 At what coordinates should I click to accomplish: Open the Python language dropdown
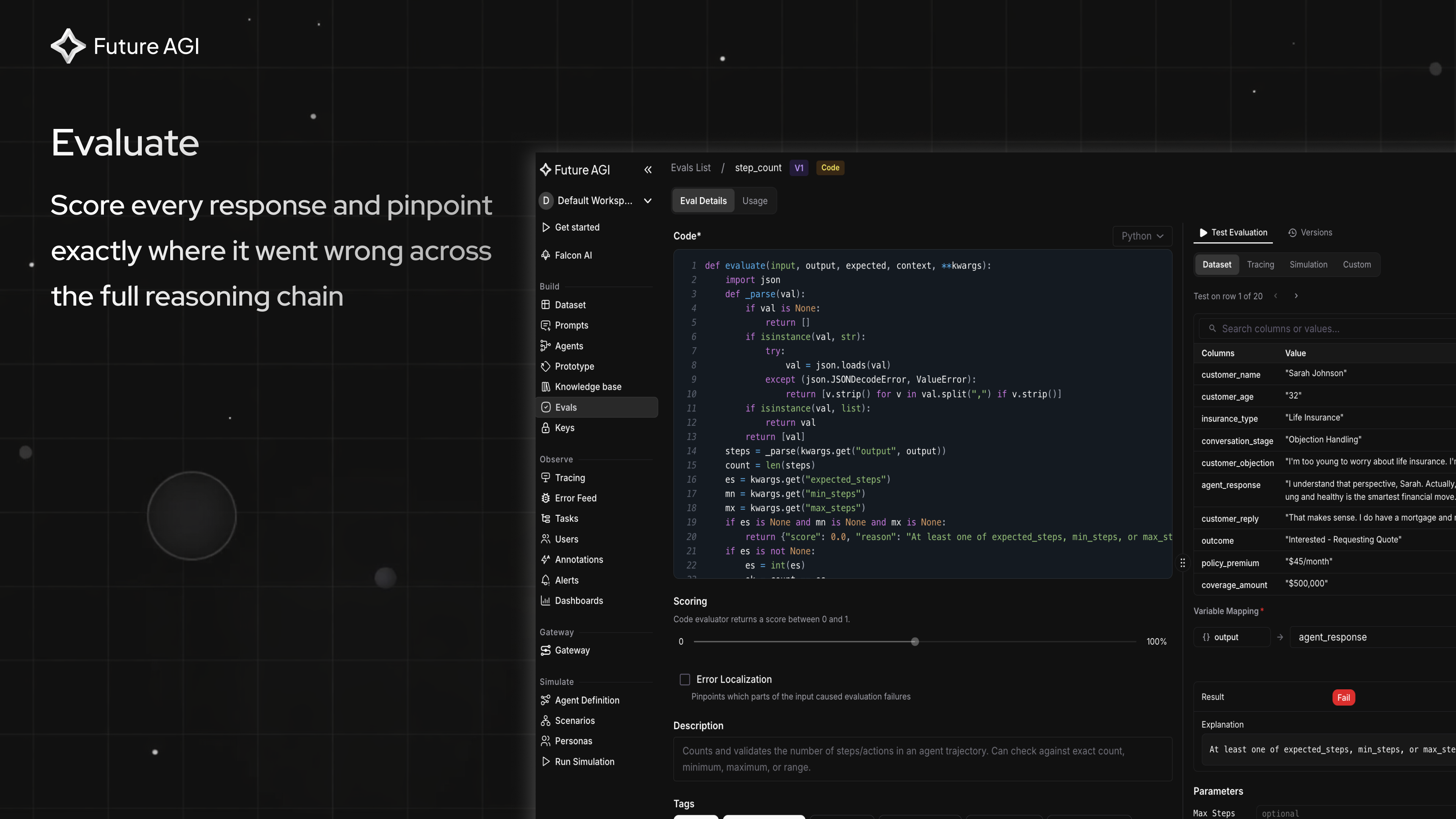[x=1142, y=236]
